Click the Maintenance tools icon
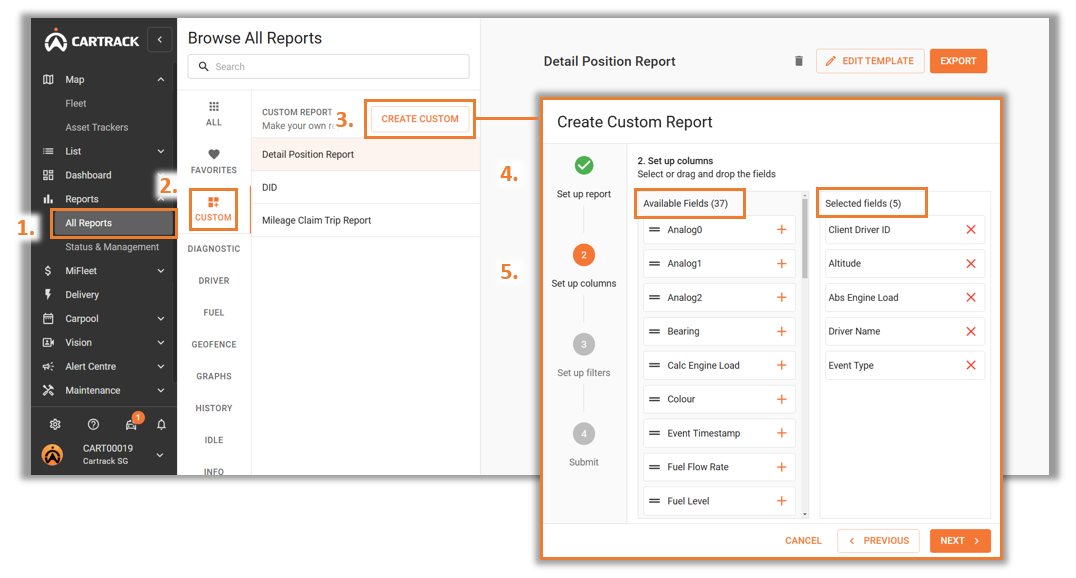Viewport: 1076px width, 578px height. click(x=48, y=391)
